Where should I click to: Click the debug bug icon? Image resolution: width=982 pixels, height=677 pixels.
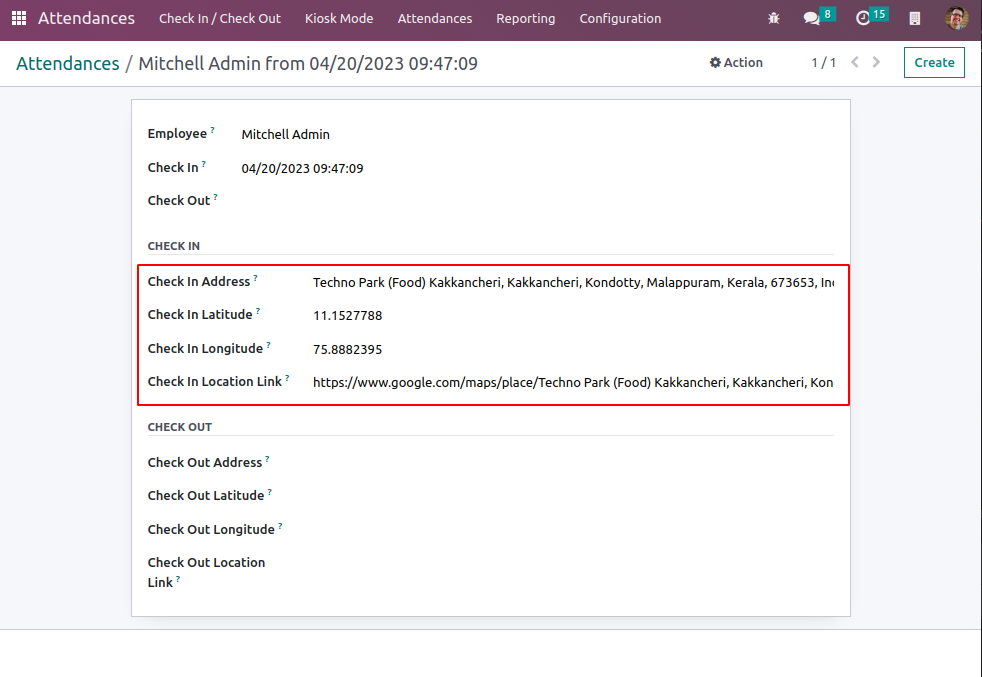pos(773,18)
